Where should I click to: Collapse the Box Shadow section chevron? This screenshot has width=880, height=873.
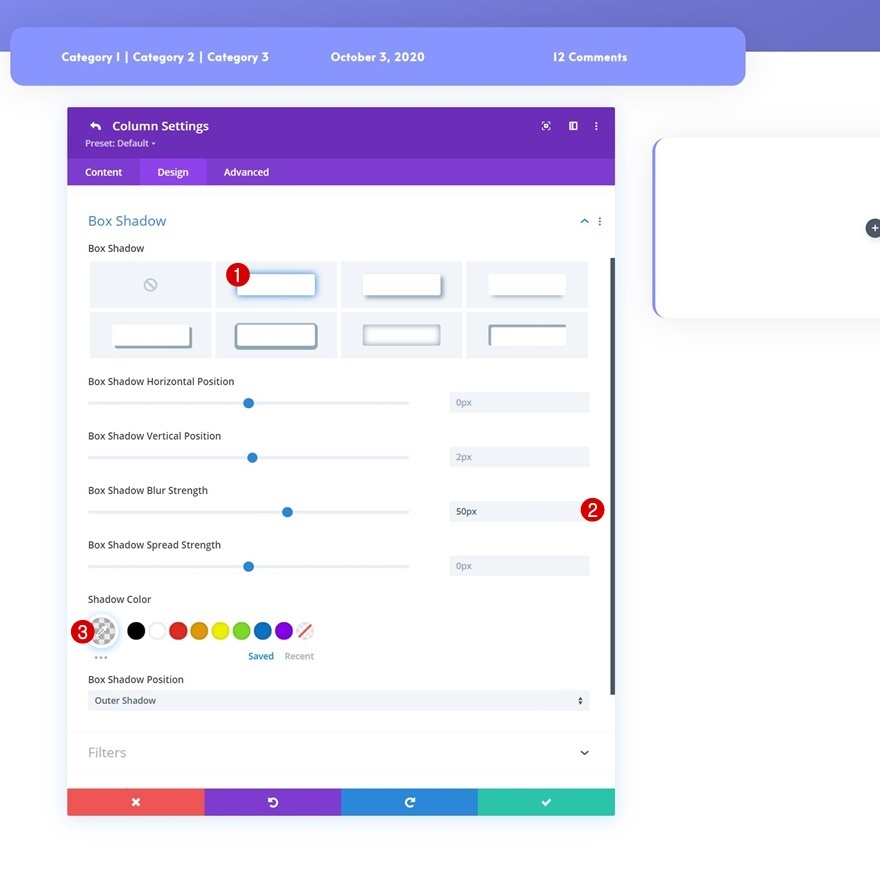tap(584, 221)
